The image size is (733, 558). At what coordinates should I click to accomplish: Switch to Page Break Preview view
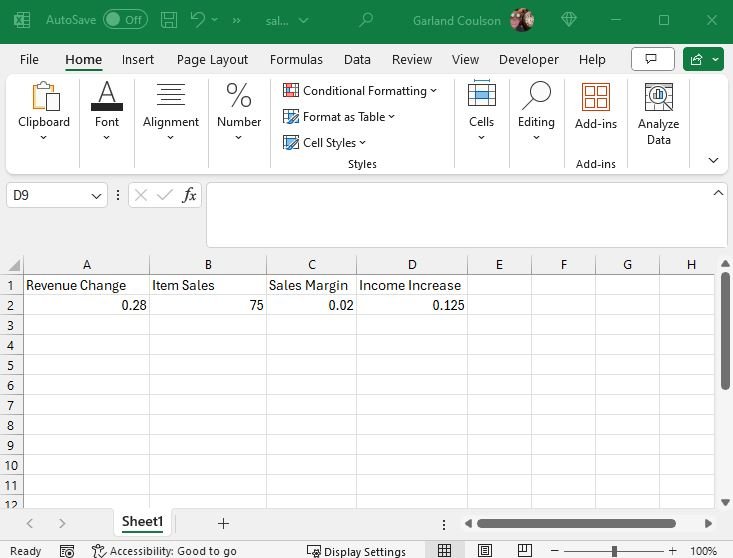(521, 551)
